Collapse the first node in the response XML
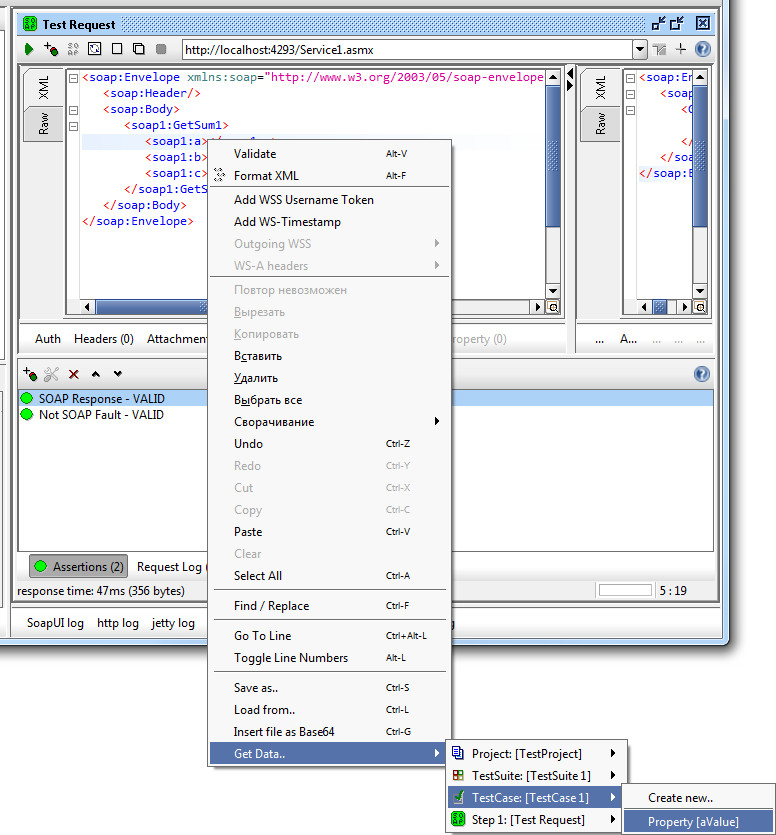The height and width of the screenshot is (835, 776). pos(631,78)
